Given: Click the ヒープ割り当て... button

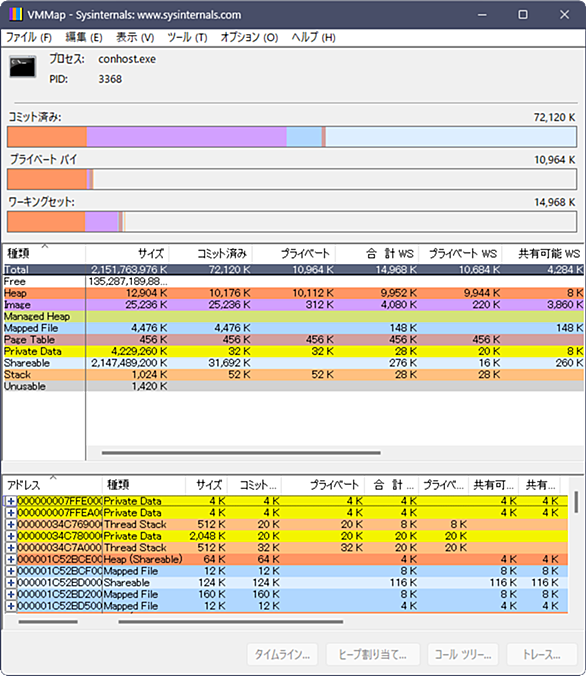Looking at the screenshot, I should tap(373, 654).
